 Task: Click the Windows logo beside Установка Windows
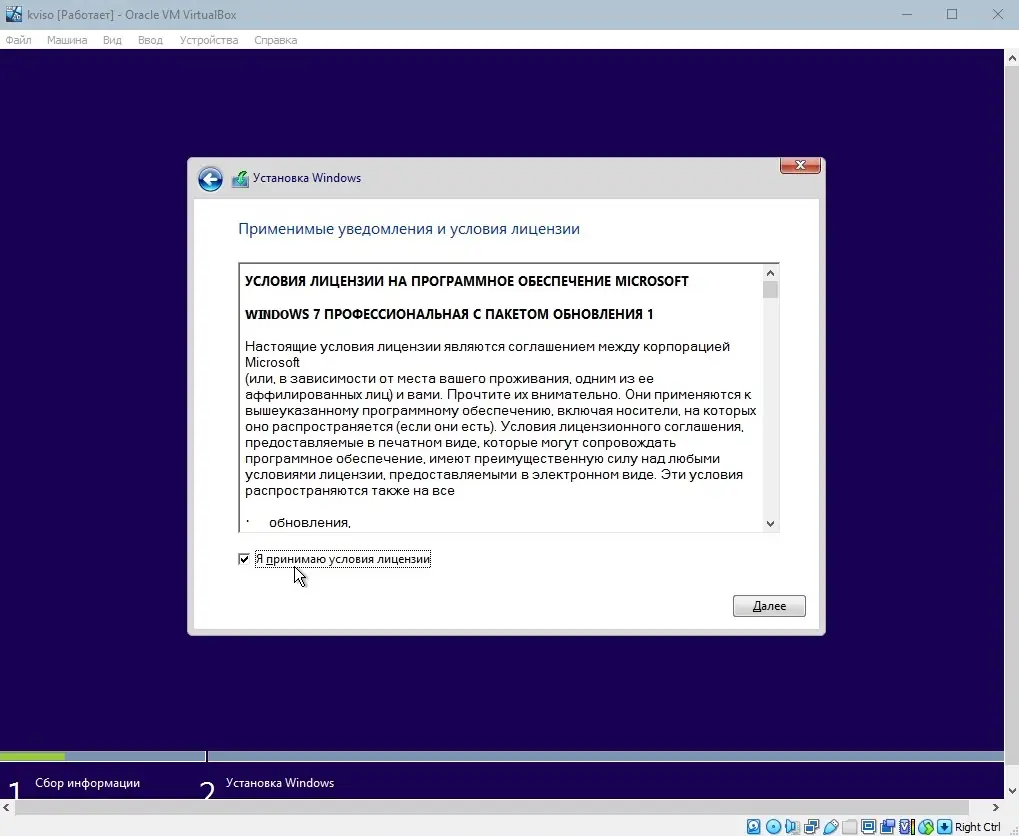coord(240,178)
